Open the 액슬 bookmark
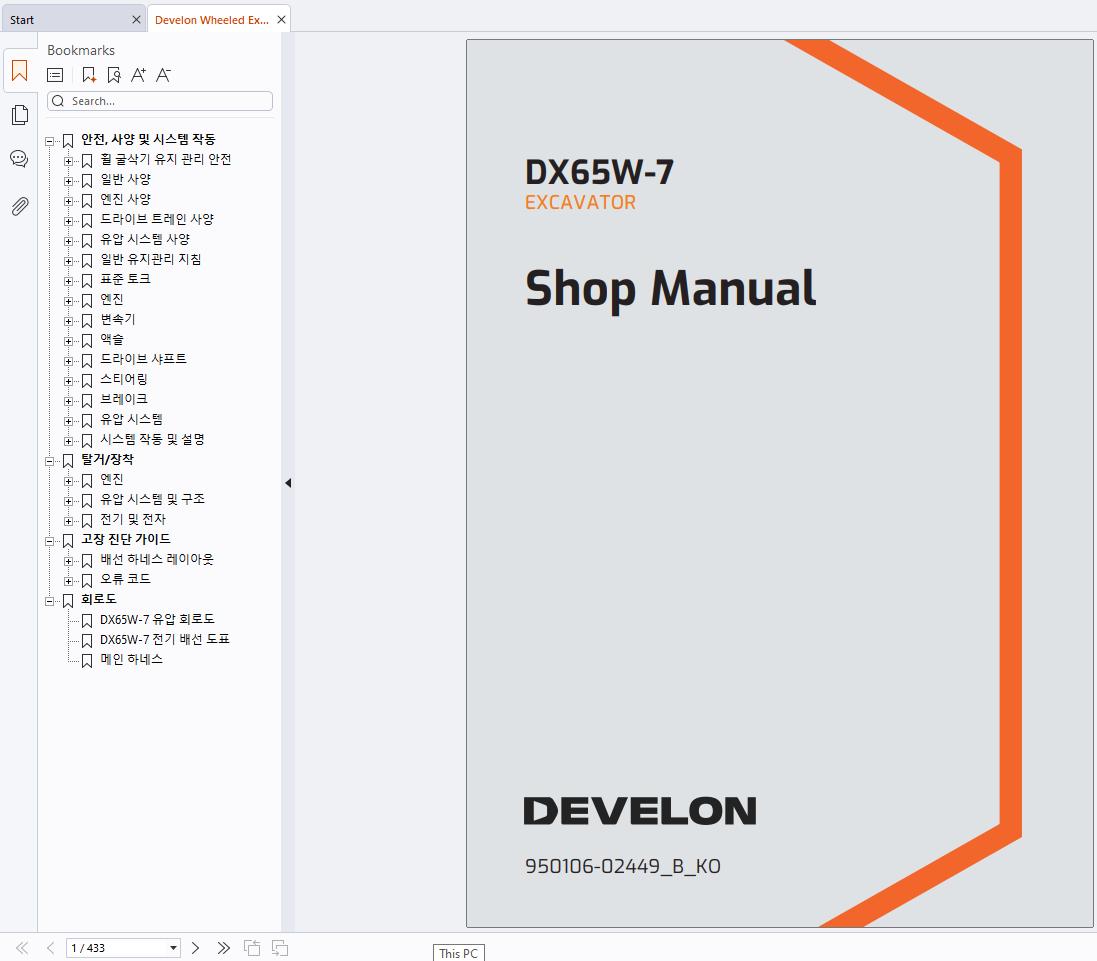 point(112,339)
